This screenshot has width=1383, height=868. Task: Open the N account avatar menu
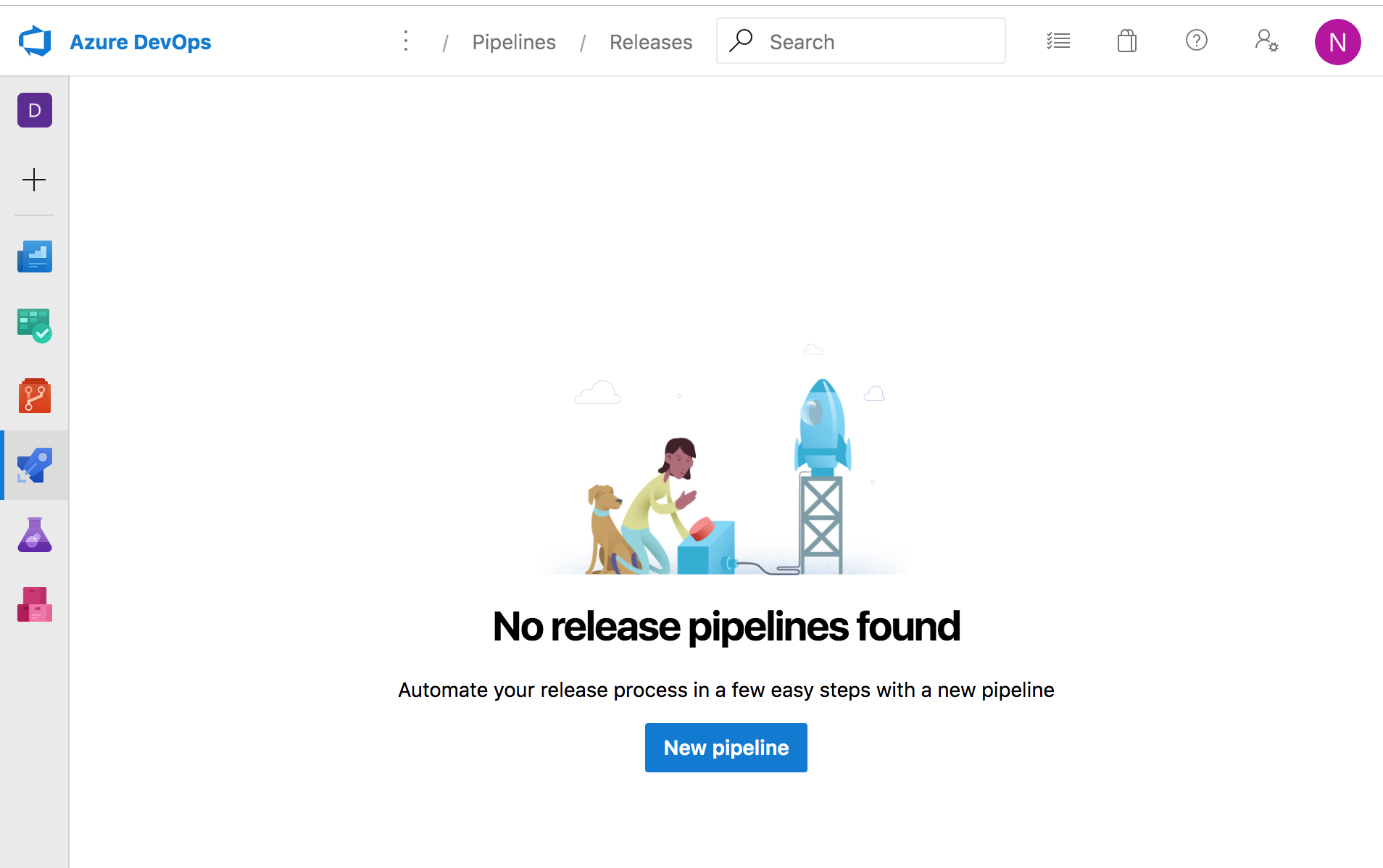pyautogui.click(x=1337, y=42)
